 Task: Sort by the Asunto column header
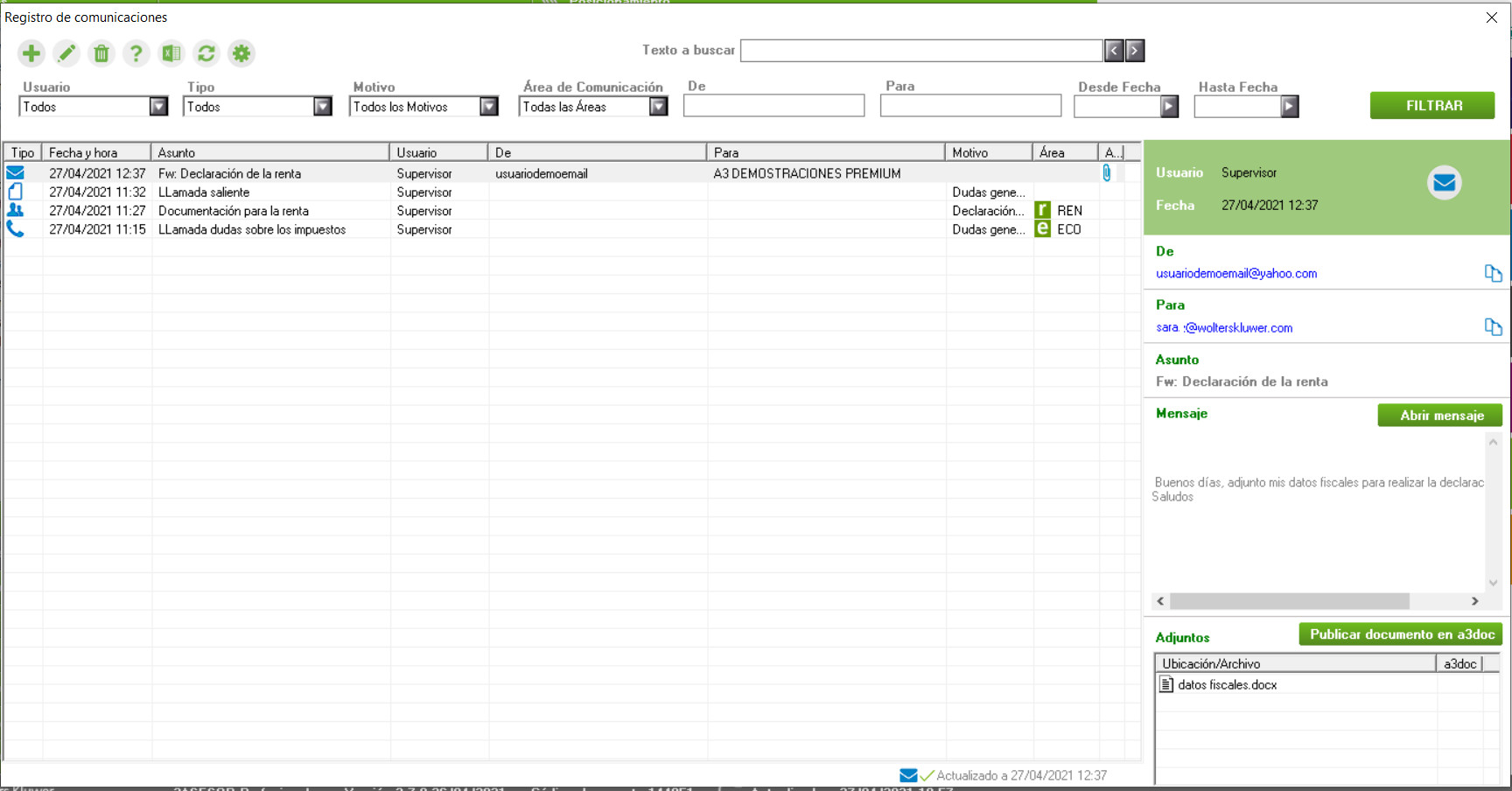click(270, 152)
